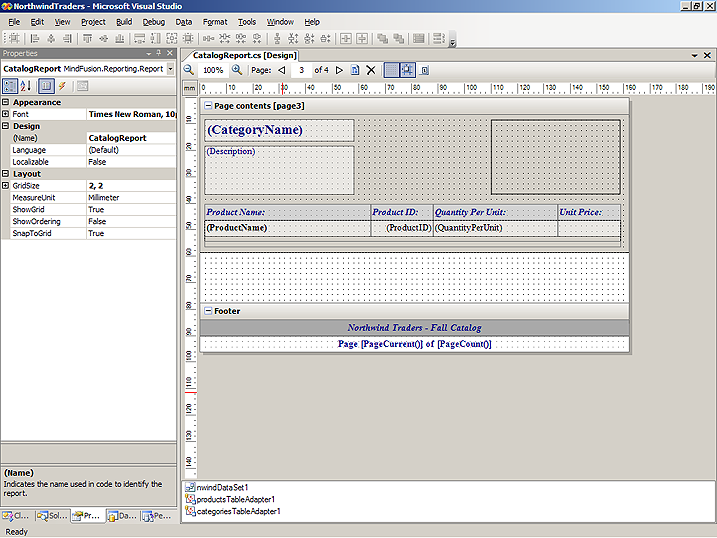Click the Make Same Width icon
Image resolution: width=717 pixels, height=538 pixels.
coord(139,38)
